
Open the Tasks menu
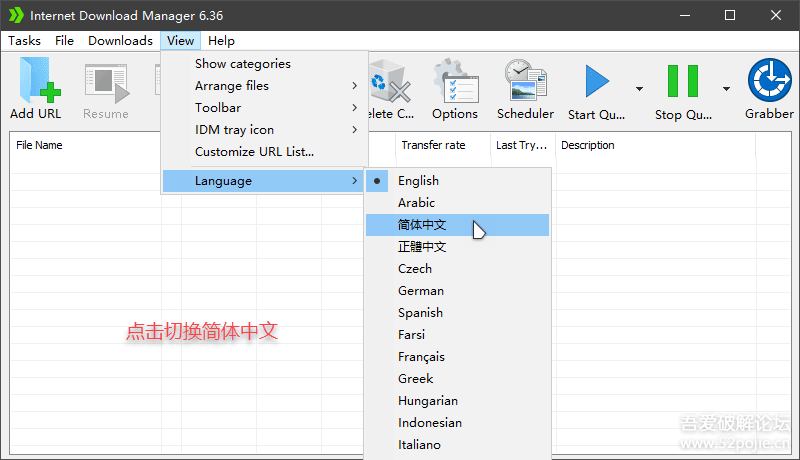(24, 41)
